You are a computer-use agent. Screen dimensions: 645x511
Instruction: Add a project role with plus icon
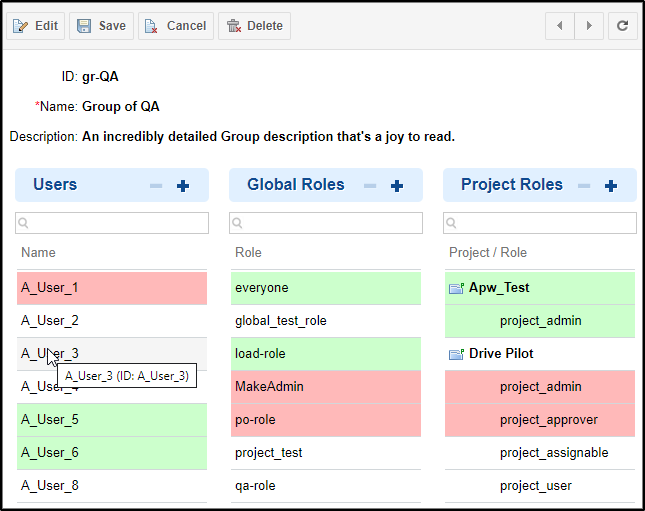(611, 186)
